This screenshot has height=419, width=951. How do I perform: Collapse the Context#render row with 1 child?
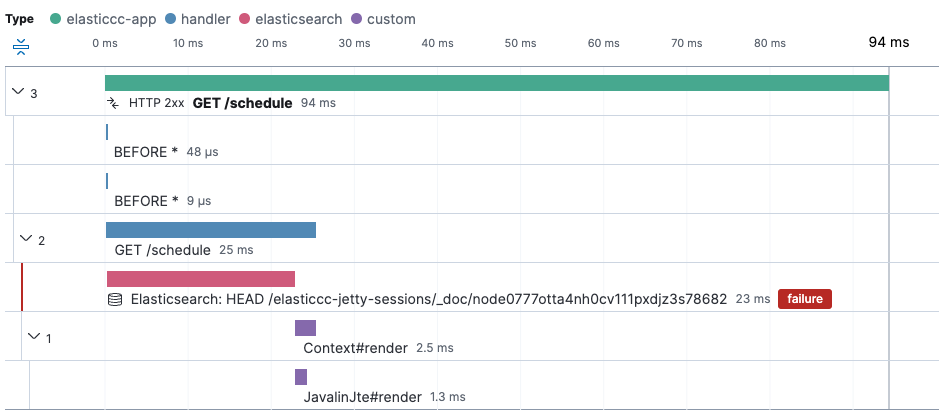coord(34,337)
